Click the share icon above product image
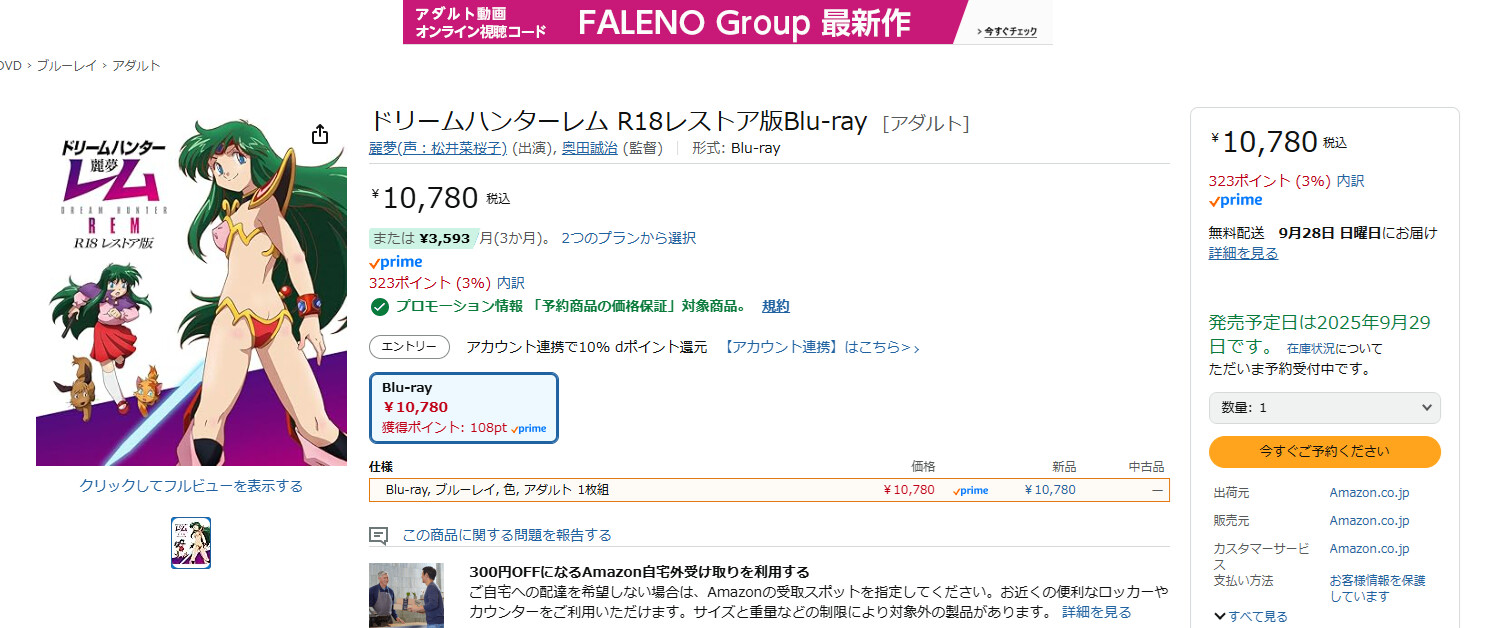This screenshot has height=628, width=1489. pos(319,134)
